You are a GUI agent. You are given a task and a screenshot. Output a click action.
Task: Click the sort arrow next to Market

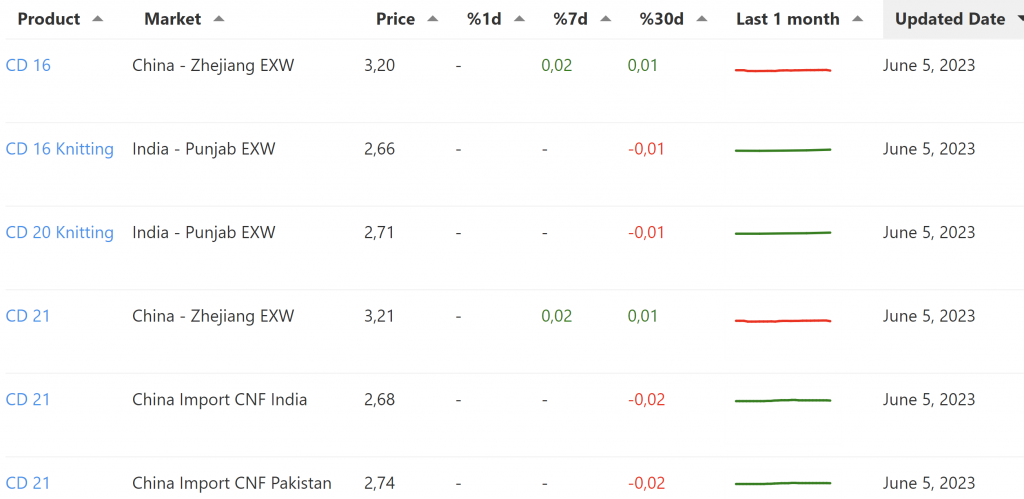(219, 19)
